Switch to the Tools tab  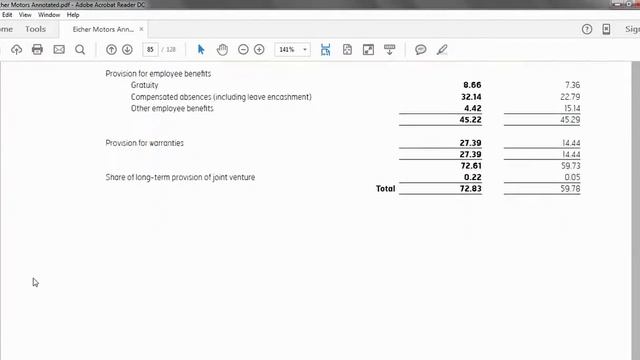coord(36,29)
